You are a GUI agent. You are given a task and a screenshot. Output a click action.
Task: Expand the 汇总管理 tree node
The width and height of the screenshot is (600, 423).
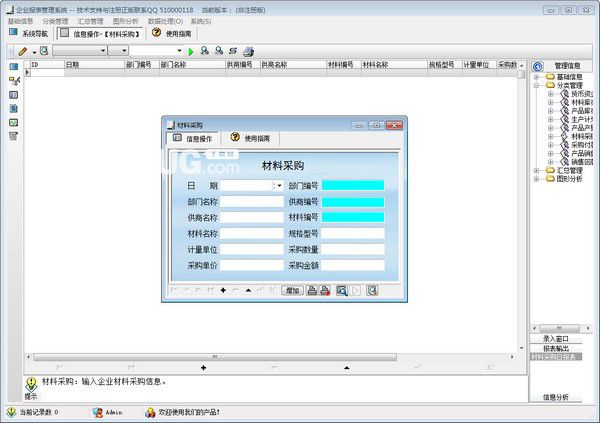pyautogui.click(x=536, y=170)
